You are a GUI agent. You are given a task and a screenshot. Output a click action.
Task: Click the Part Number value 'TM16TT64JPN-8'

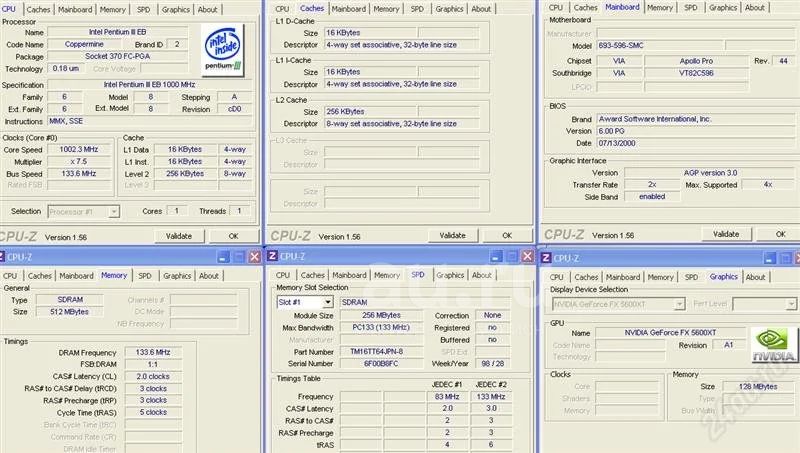381,351
